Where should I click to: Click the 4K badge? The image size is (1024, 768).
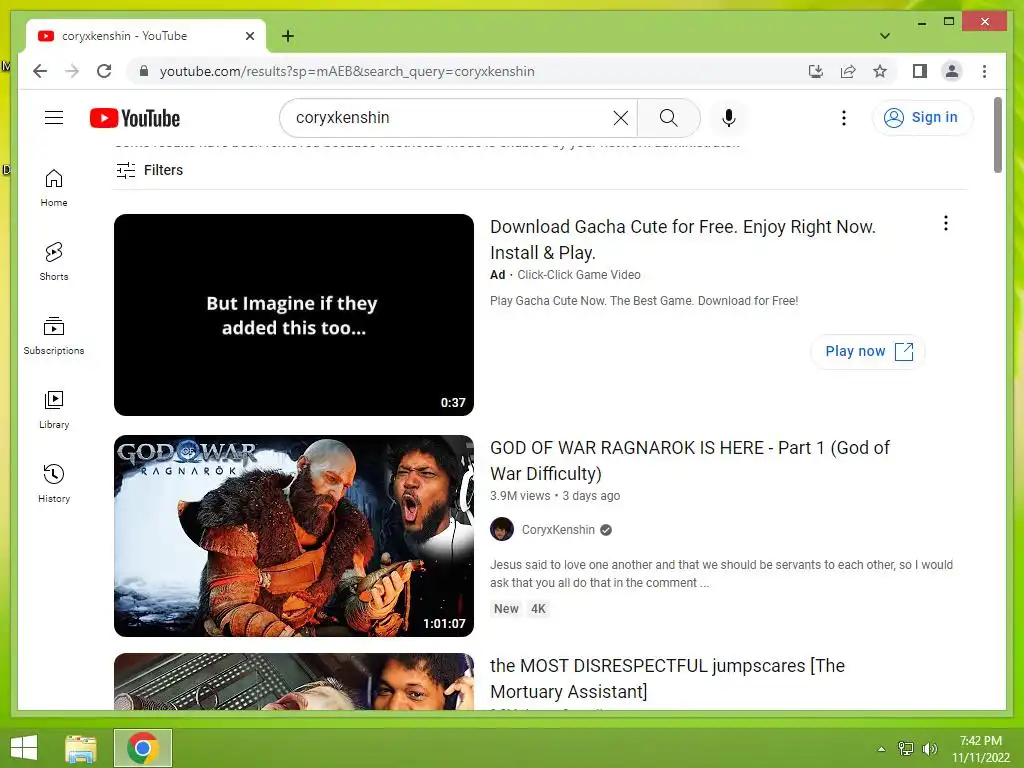tap(538, 609)
